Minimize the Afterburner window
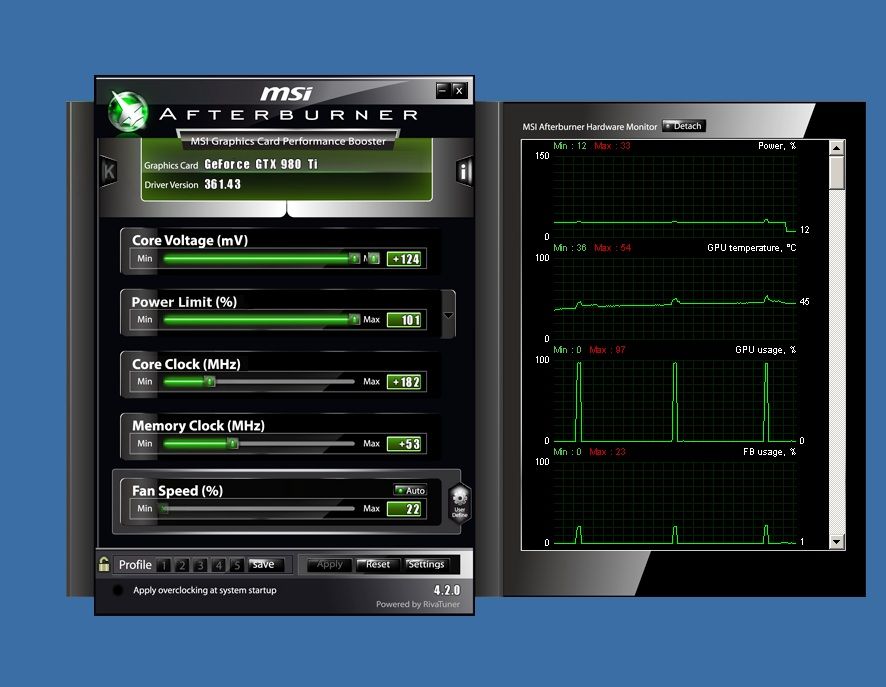886x687 pixels. click(443, 90)
